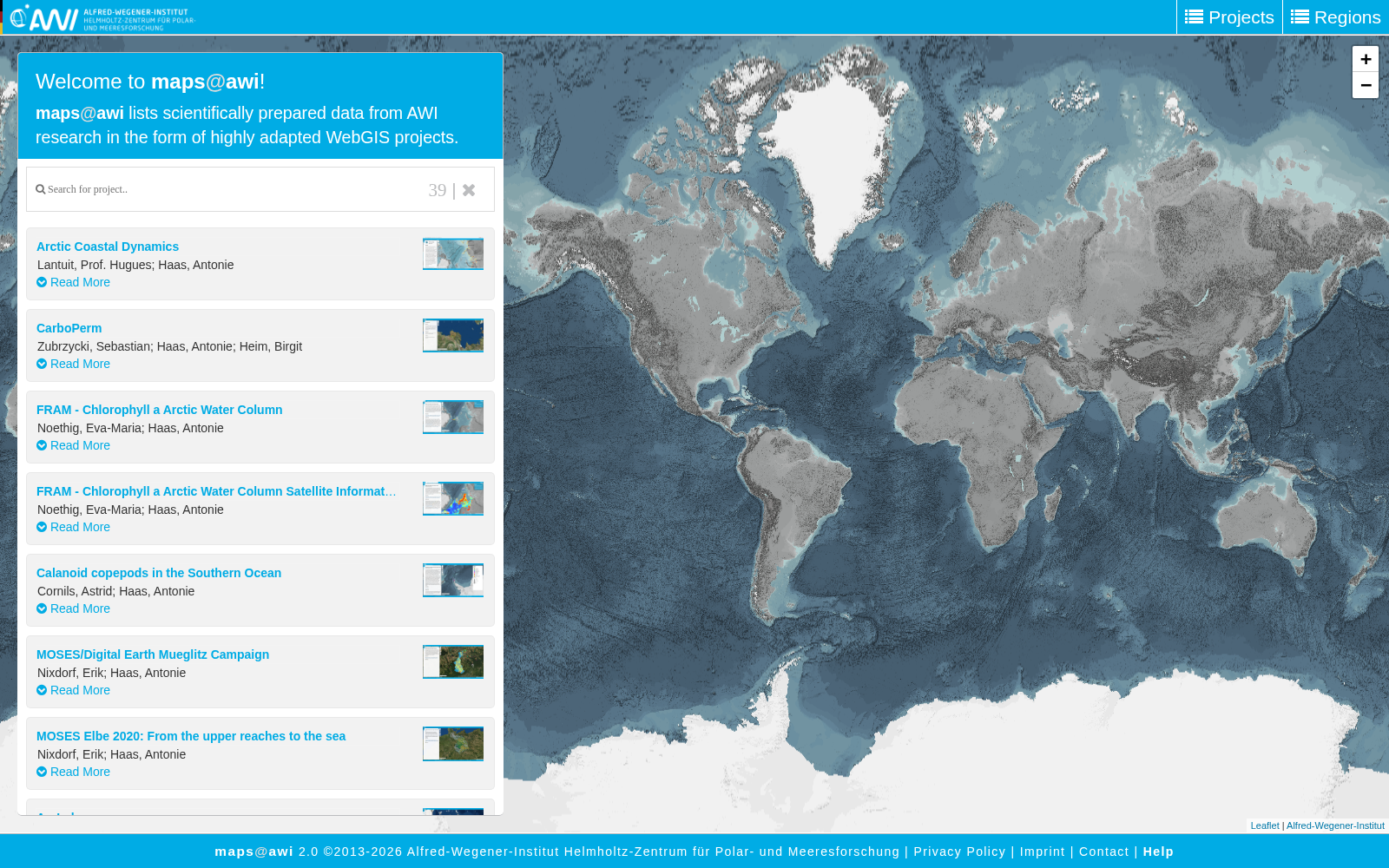Screen dimensions: 1389x868
Task: Open the Regions menu
Action: [1336, 17]
